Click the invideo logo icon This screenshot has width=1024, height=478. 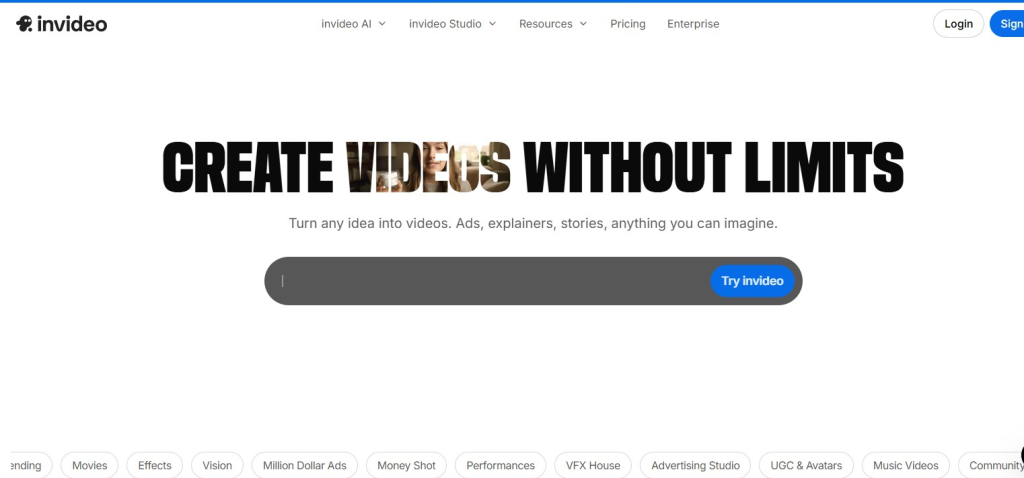[x=24, y=24]
